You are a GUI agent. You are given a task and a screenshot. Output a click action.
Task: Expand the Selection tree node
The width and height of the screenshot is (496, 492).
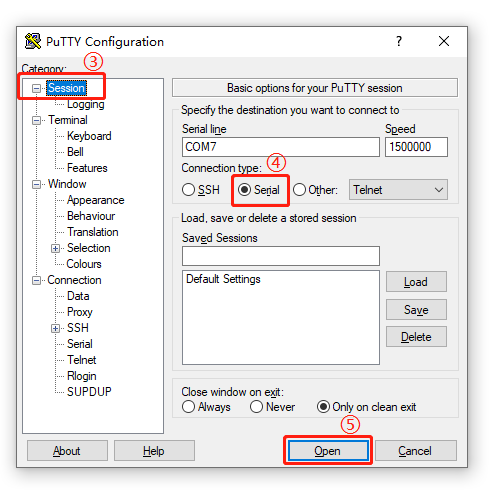tap(55, 248)
